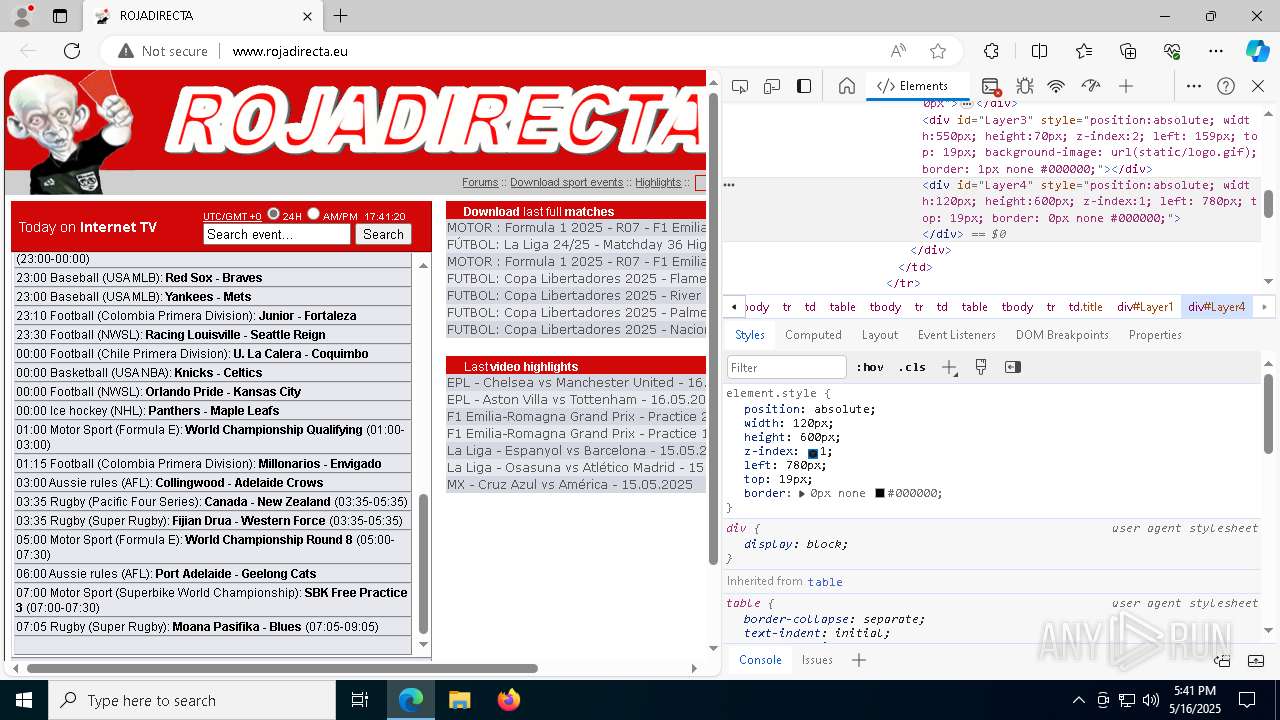Select the inspect element picker tool
The width and height of the screenshot is (1280, 720).
(740, 86)
